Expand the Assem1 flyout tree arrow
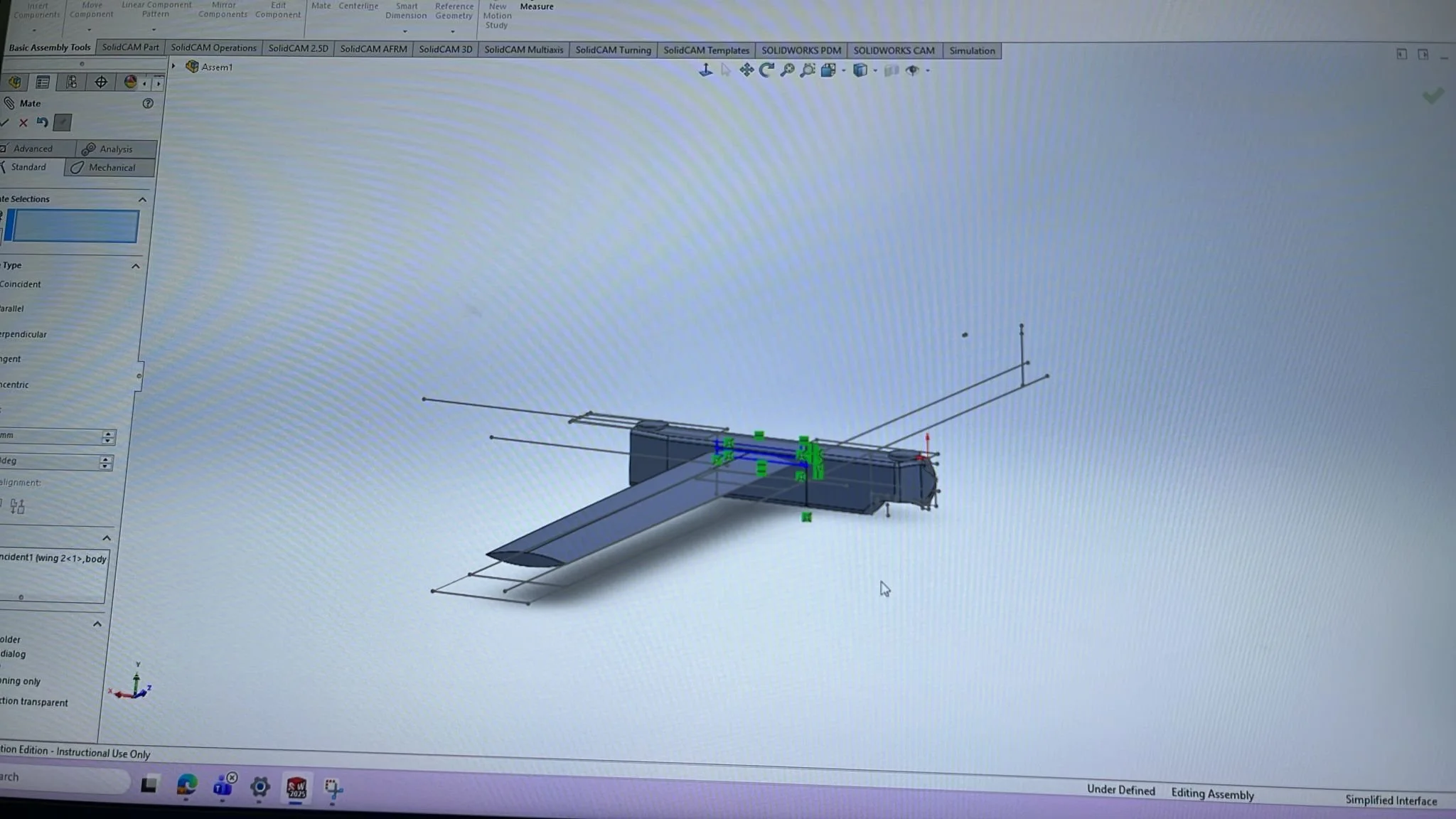 tap(173, 66)
